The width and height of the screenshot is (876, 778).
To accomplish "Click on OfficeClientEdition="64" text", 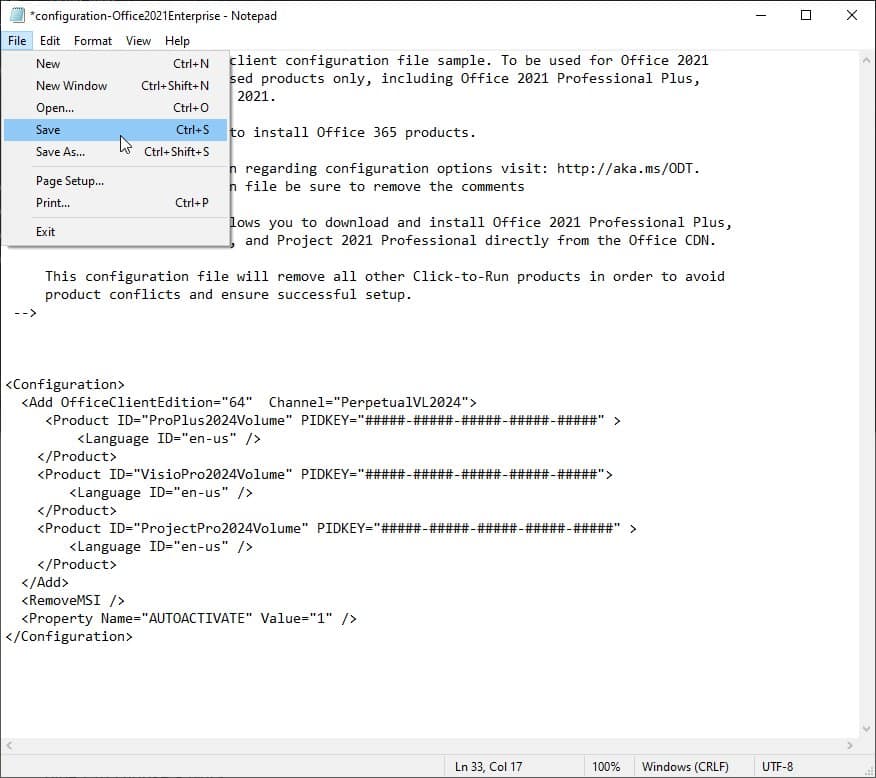I will pos(156,402).
